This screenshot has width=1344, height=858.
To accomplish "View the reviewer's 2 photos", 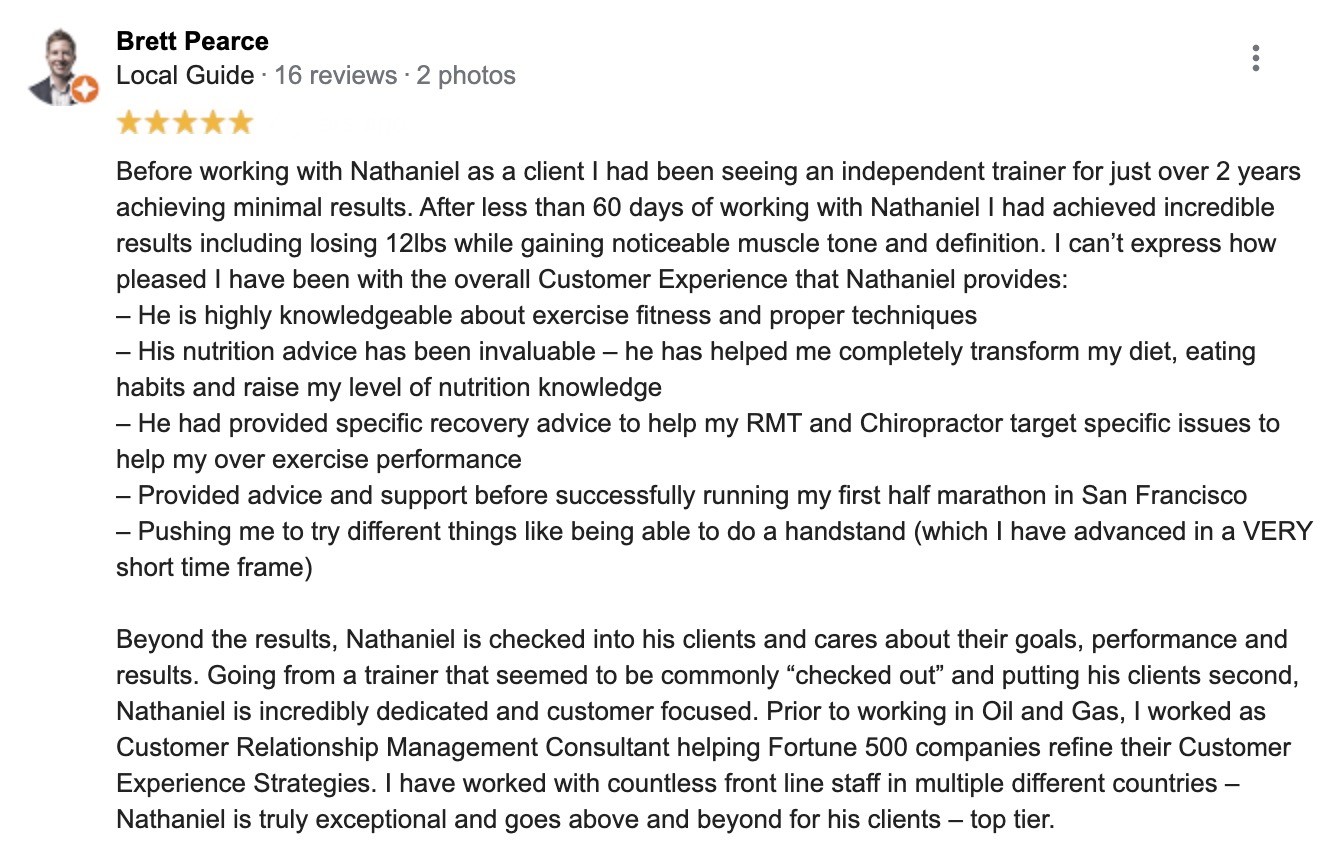I will 466,75.
